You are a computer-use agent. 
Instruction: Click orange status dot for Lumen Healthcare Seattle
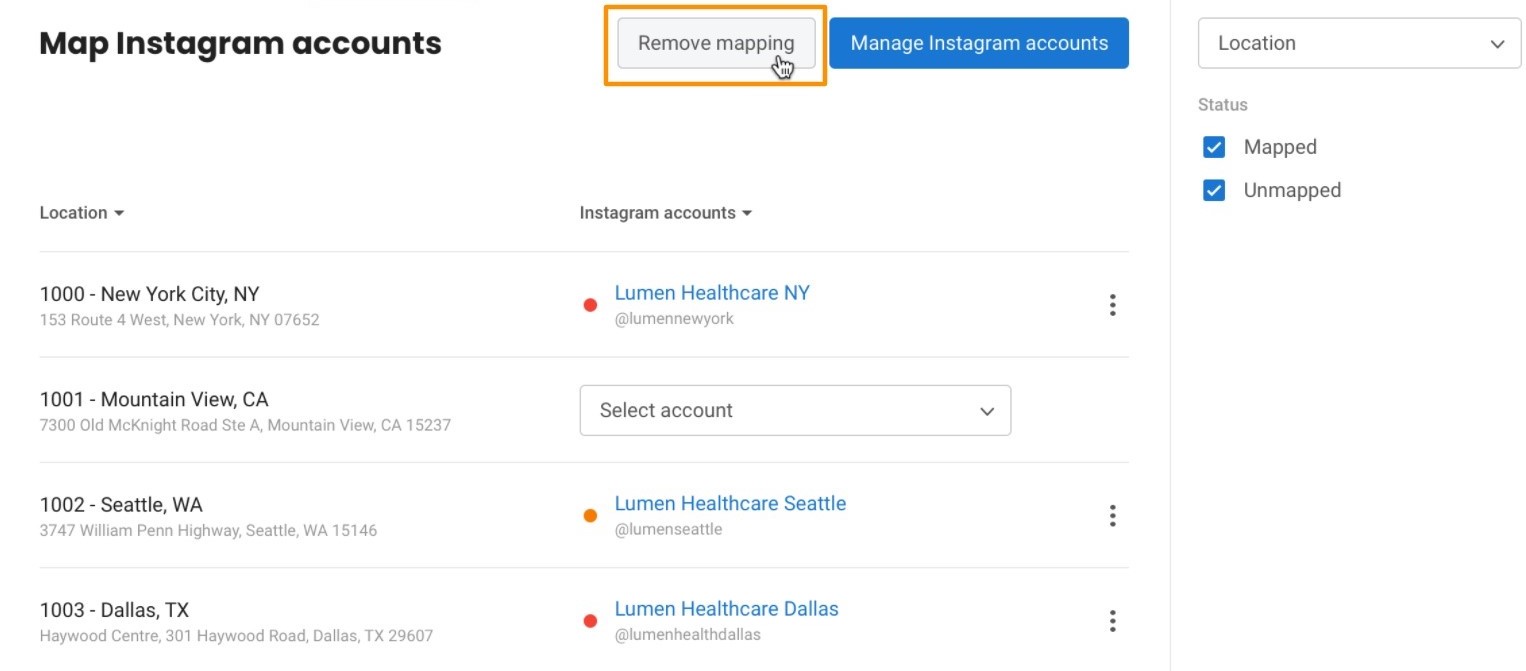click(x=590, y=516)
